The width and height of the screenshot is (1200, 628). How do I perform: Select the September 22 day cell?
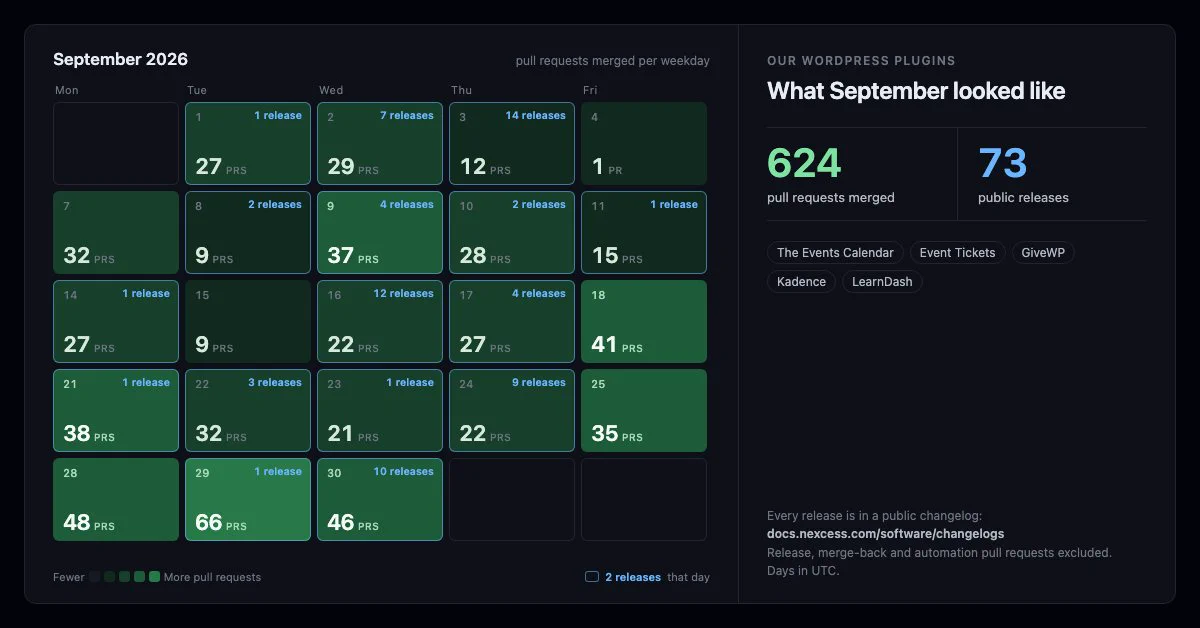pyautogui.click(x=248, y=411)
